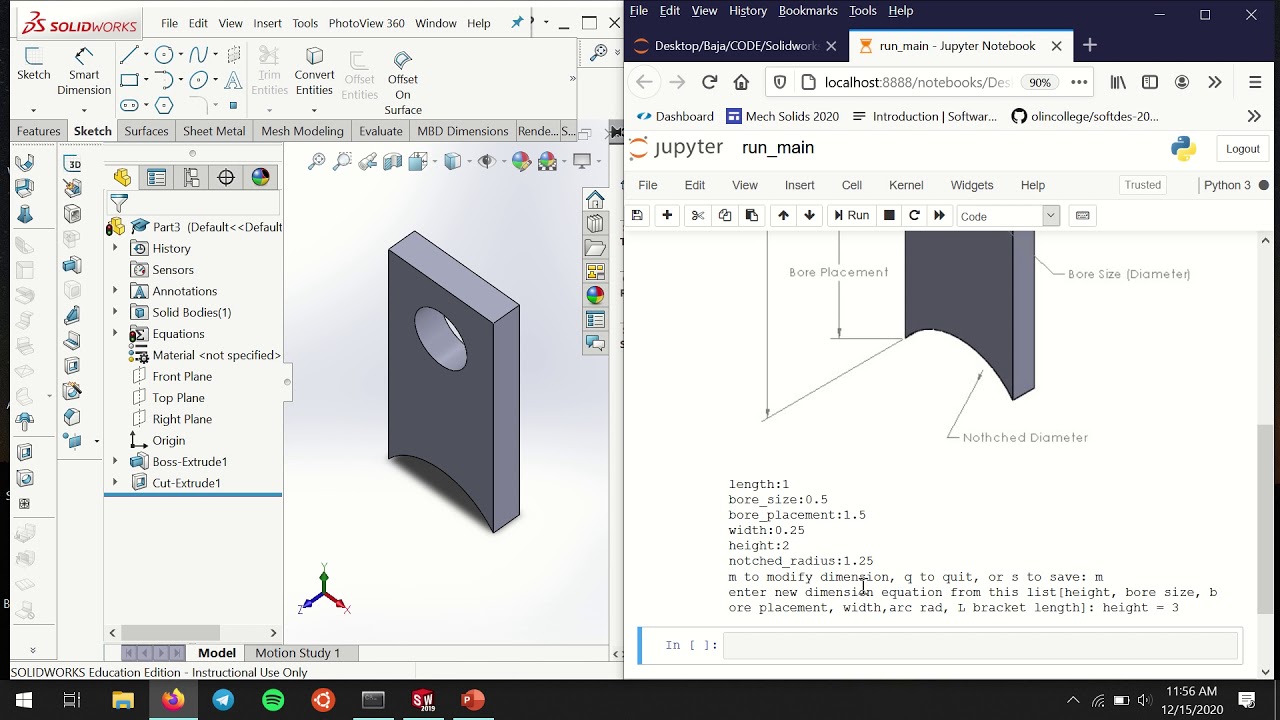Screen dimensions: 1280x720
Task: Click the empty Jupyter code cell
Action: tap(981, 646)
